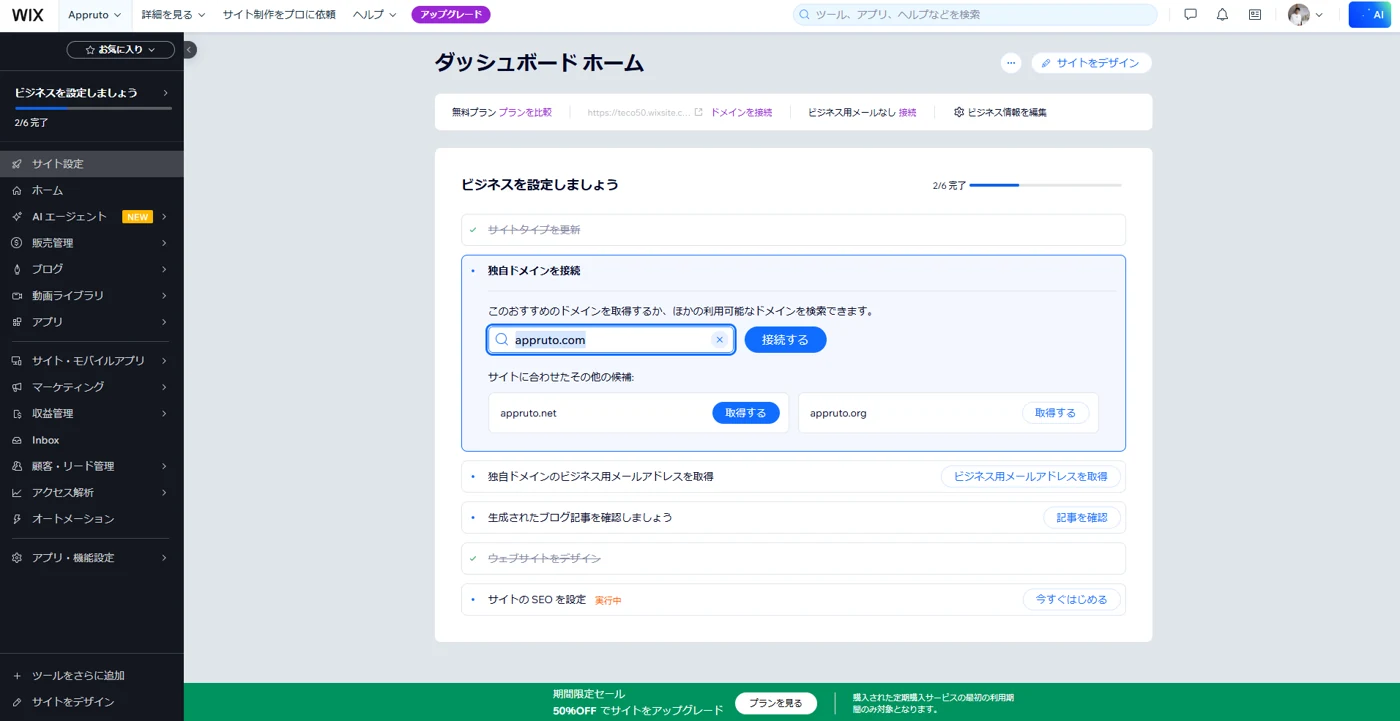Screen dimensions: 1400x721
Task: Click the WIX logo
Action: (x=27, y=15)
